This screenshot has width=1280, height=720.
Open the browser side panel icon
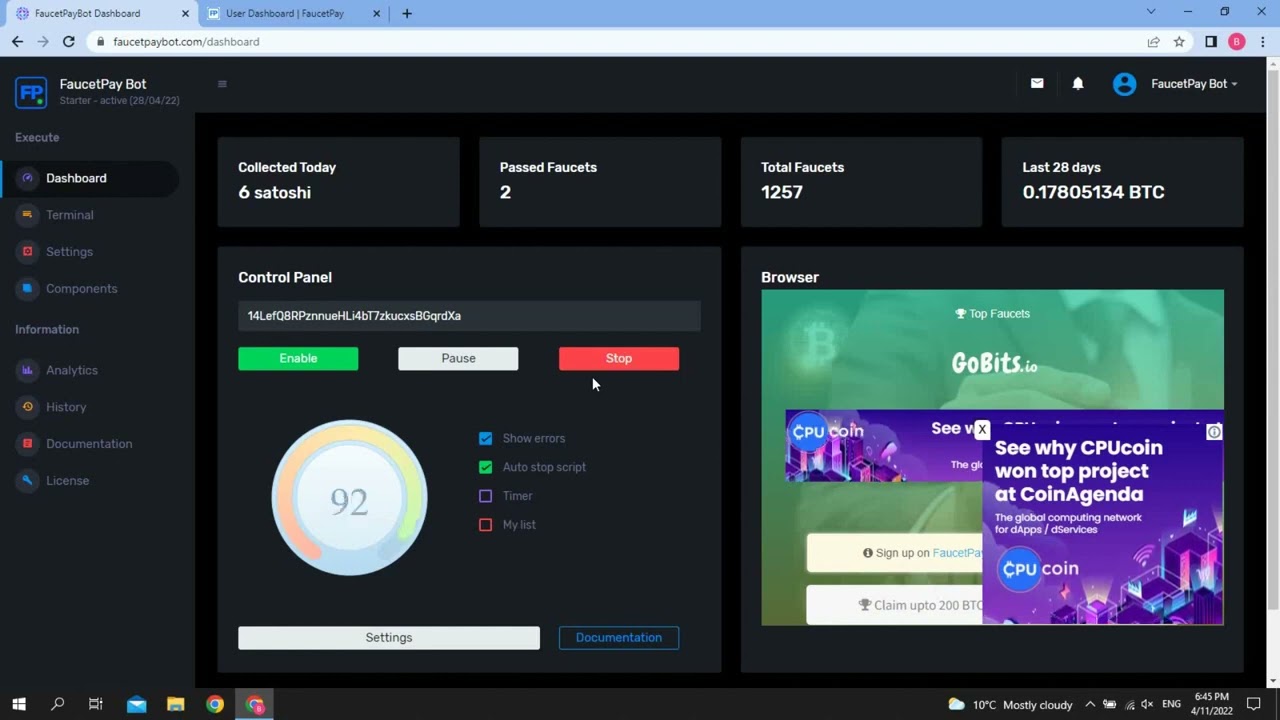pos(1210,42)
